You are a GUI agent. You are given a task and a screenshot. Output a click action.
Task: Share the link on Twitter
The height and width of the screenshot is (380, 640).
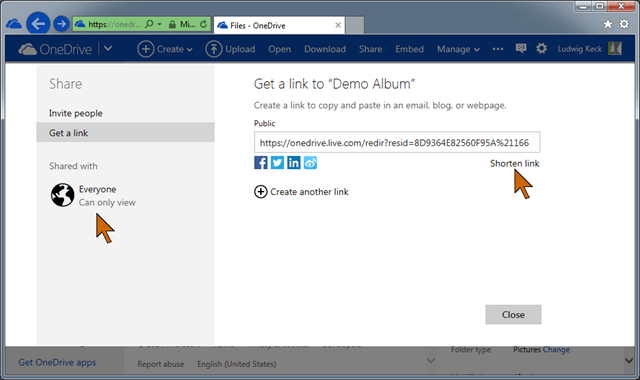277,162
